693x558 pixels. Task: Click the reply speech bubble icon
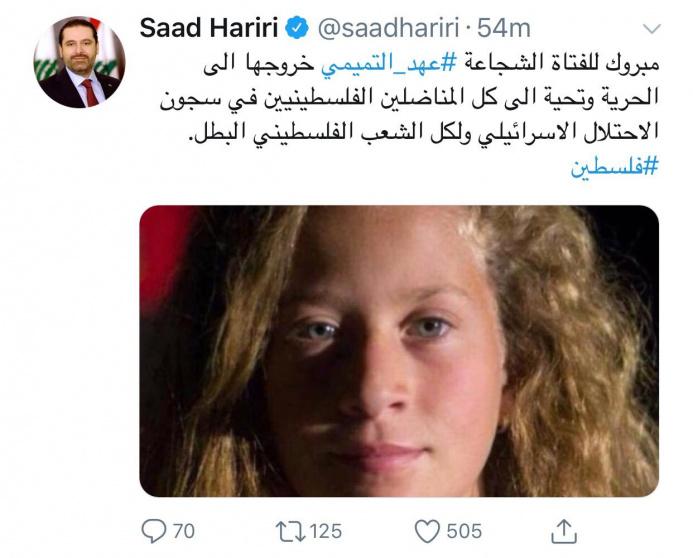click(x=153, y=531)
